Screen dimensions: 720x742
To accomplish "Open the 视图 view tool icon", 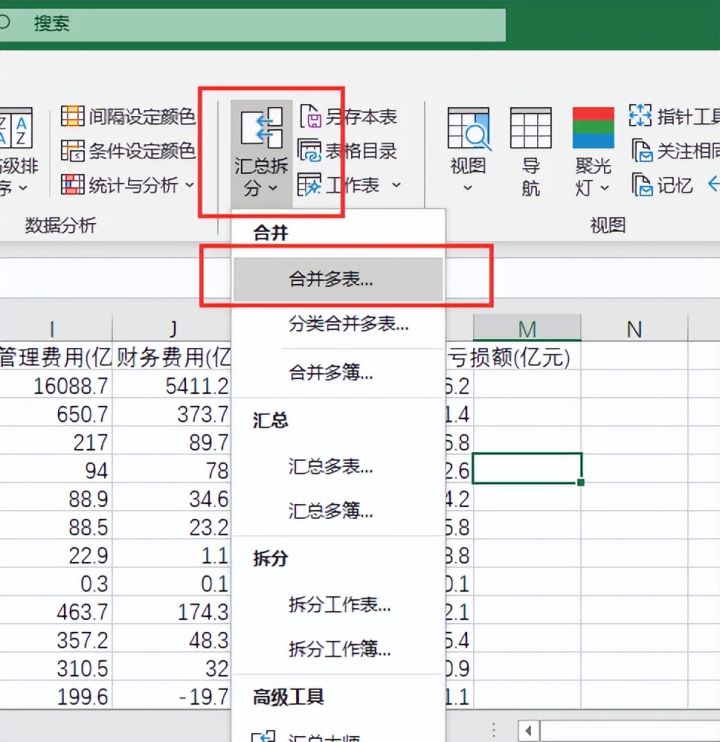I will point(468,129).
